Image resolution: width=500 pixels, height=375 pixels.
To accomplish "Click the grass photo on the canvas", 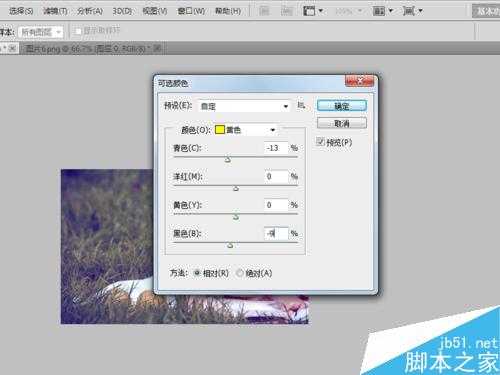I will click(107, 246).
